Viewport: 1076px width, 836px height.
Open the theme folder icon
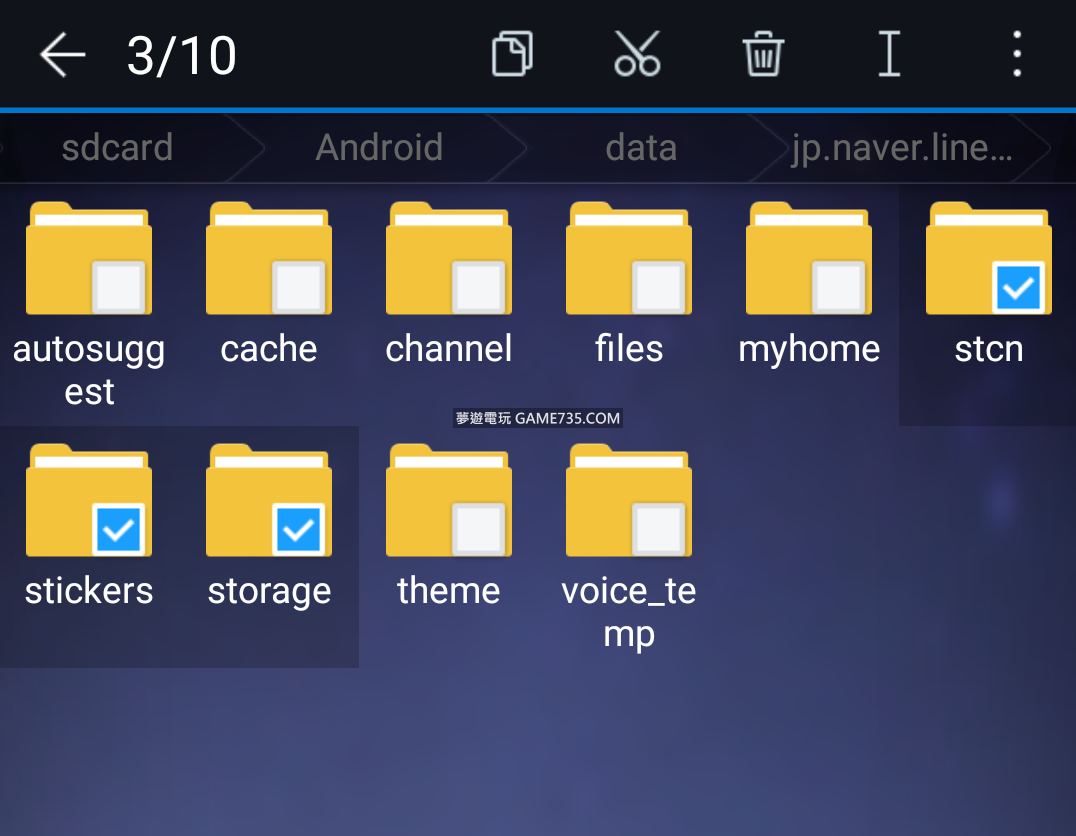click(448, 500)
